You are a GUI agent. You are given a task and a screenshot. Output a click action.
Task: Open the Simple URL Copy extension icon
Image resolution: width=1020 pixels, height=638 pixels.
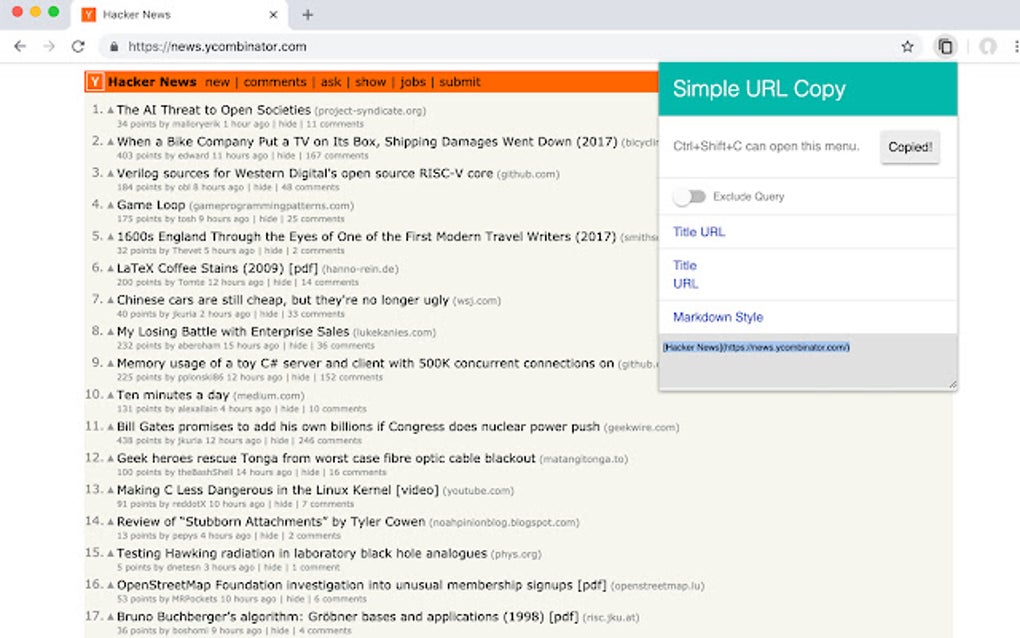946,46
